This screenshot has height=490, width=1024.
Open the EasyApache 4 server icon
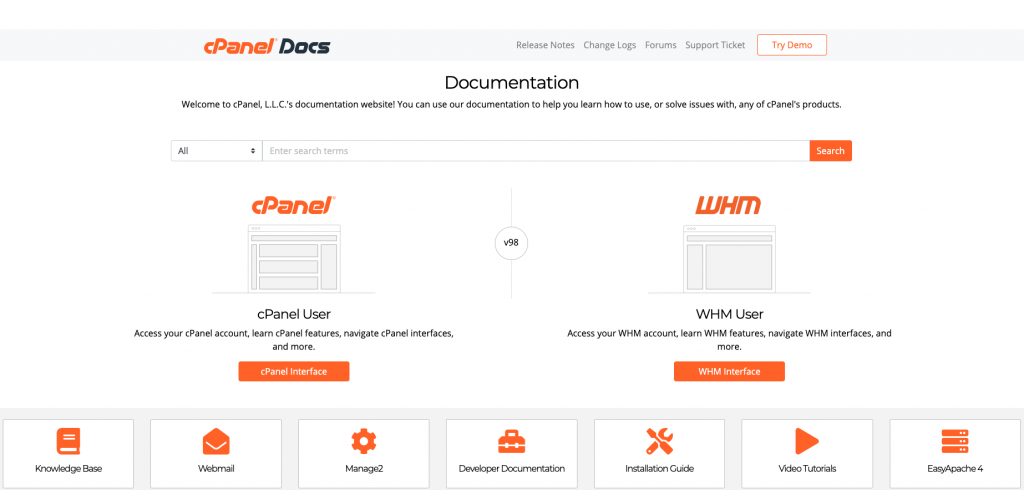pos(955,442)
